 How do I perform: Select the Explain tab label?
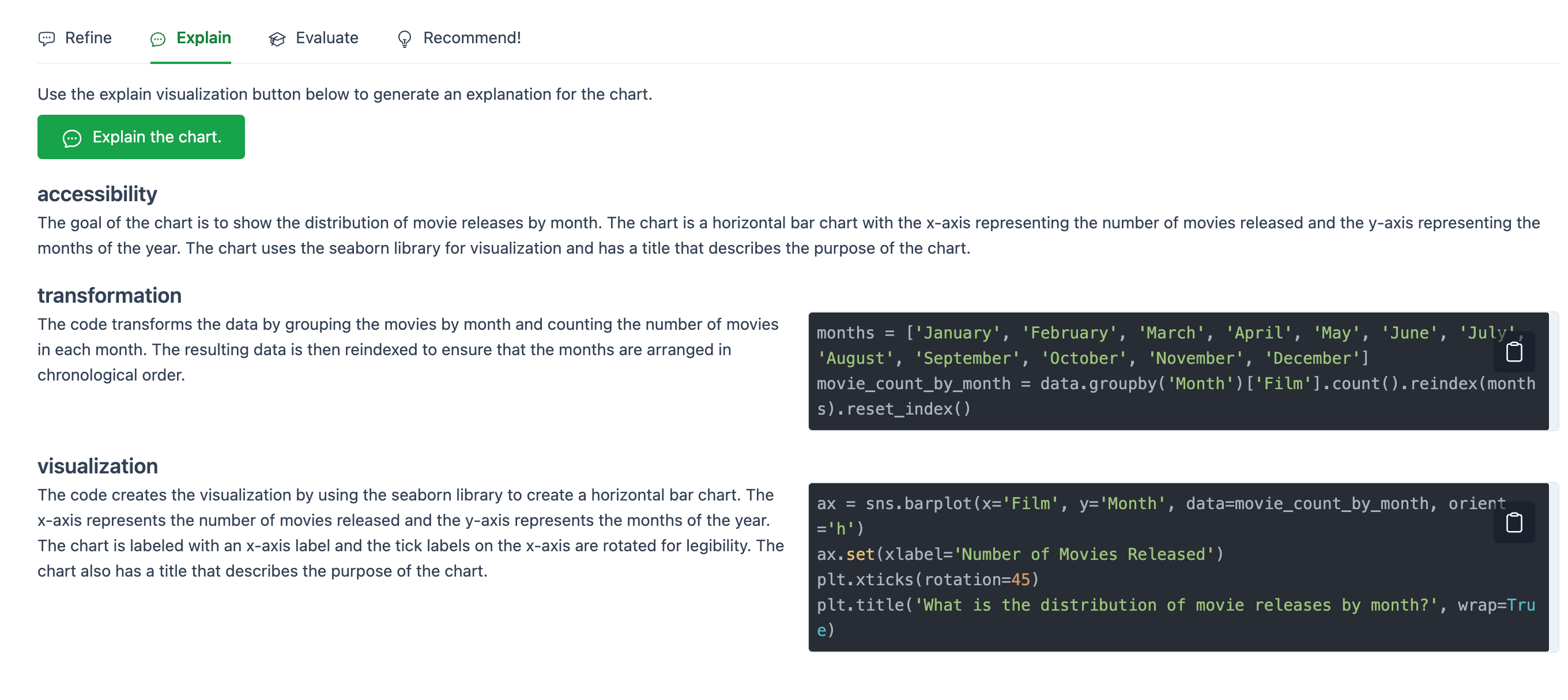pyautogui.click(x=203, y=37)
